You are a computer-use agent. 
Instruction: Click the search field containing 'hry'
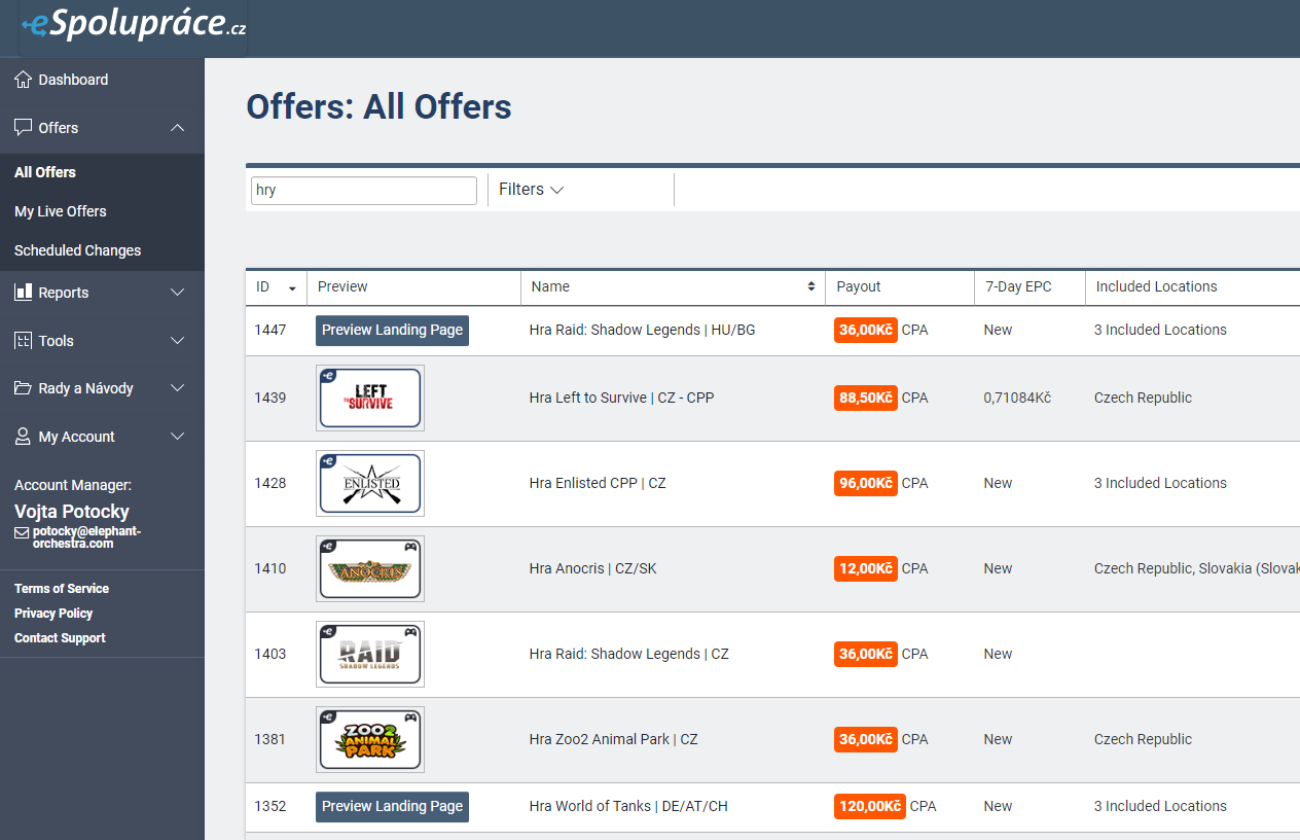(363, 190)
